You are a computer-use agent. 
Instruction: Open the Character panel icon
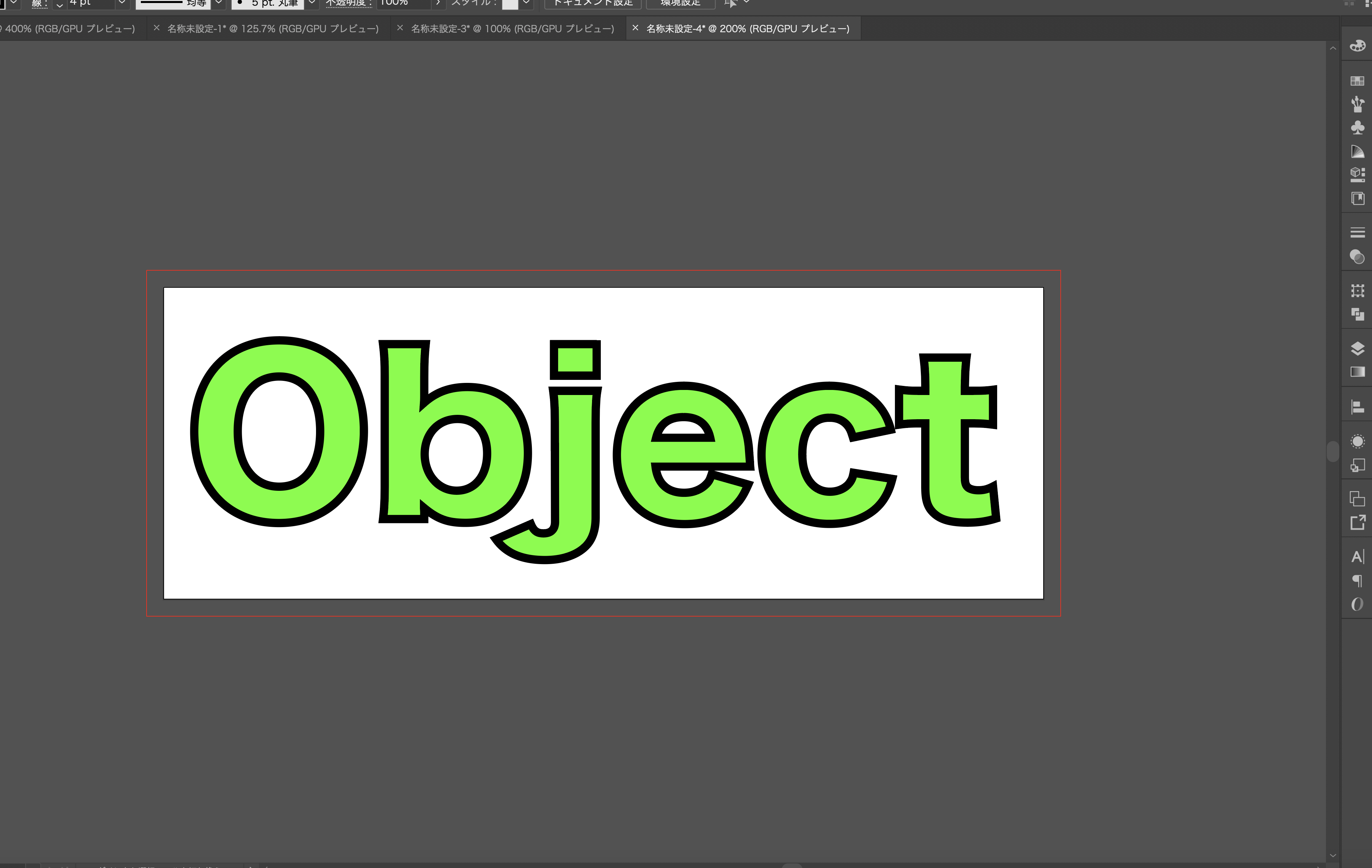point(1357,556)
